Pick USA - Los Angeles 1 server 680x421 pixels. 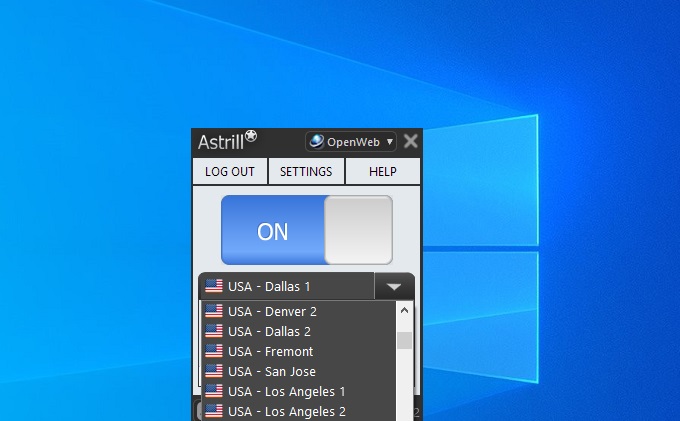coord(298,391)
